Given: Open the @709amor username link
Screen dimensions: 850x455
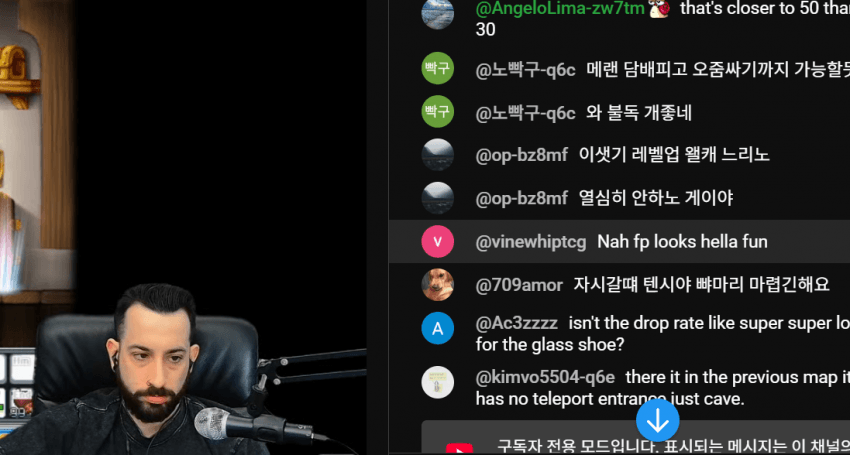Looking at the screenshot, I should tap(519, 285).
